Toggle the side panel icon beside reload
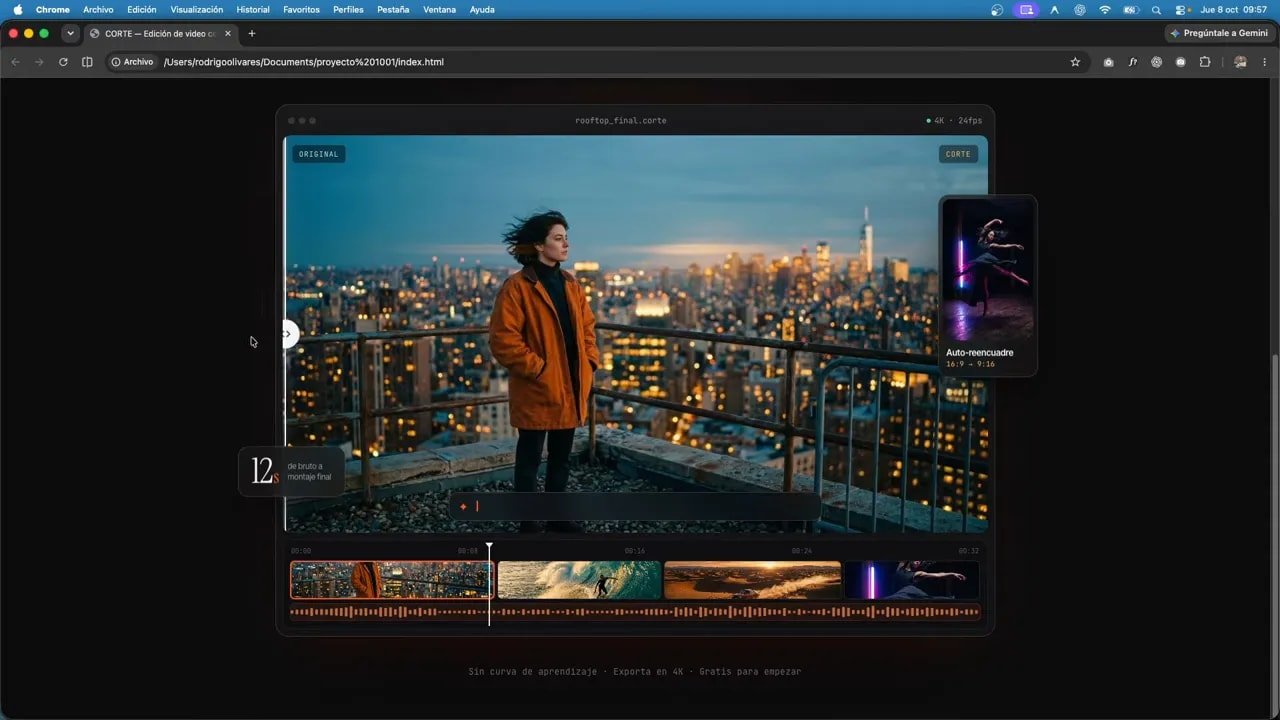 click(x=87, y=62)
